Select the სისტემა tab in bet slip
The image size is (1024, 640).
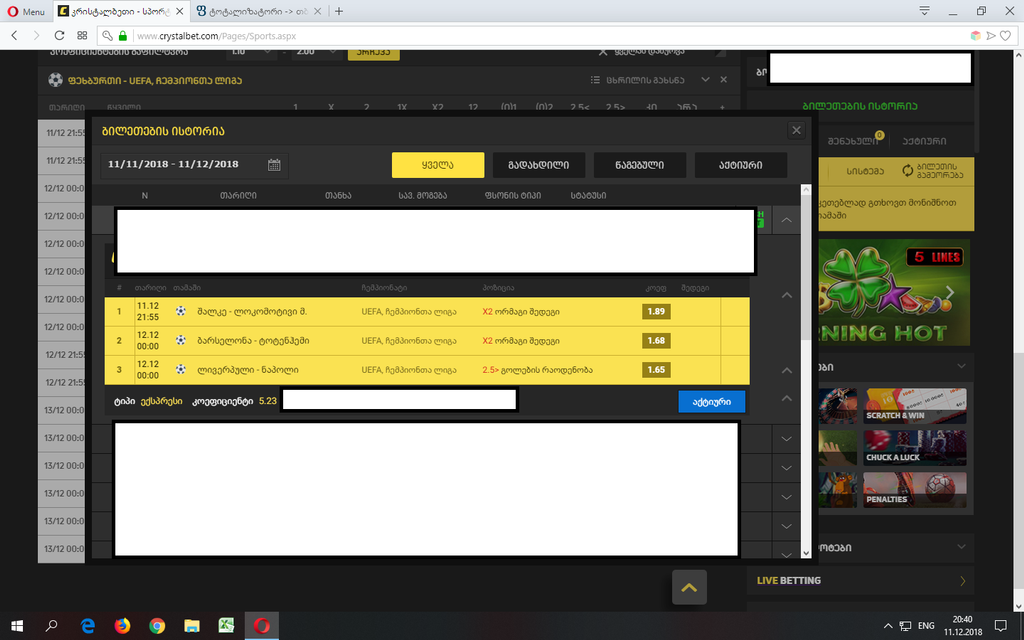point(865,171)
